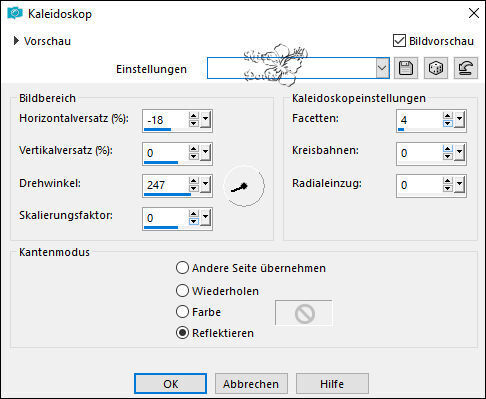The image size is (486, 399).
Task: Increase Kreisbahnen with up arrow
Action: (448, 149)
